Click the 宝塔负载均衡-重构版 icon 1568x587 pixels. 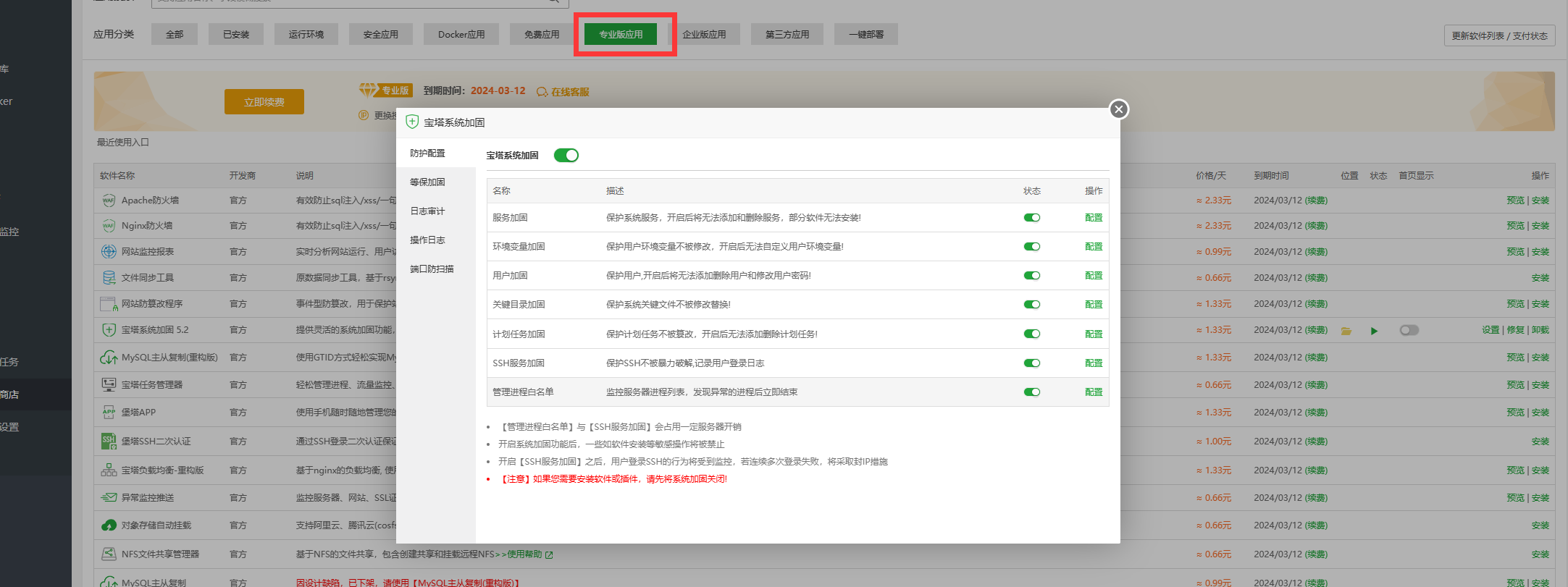point(109,470)
